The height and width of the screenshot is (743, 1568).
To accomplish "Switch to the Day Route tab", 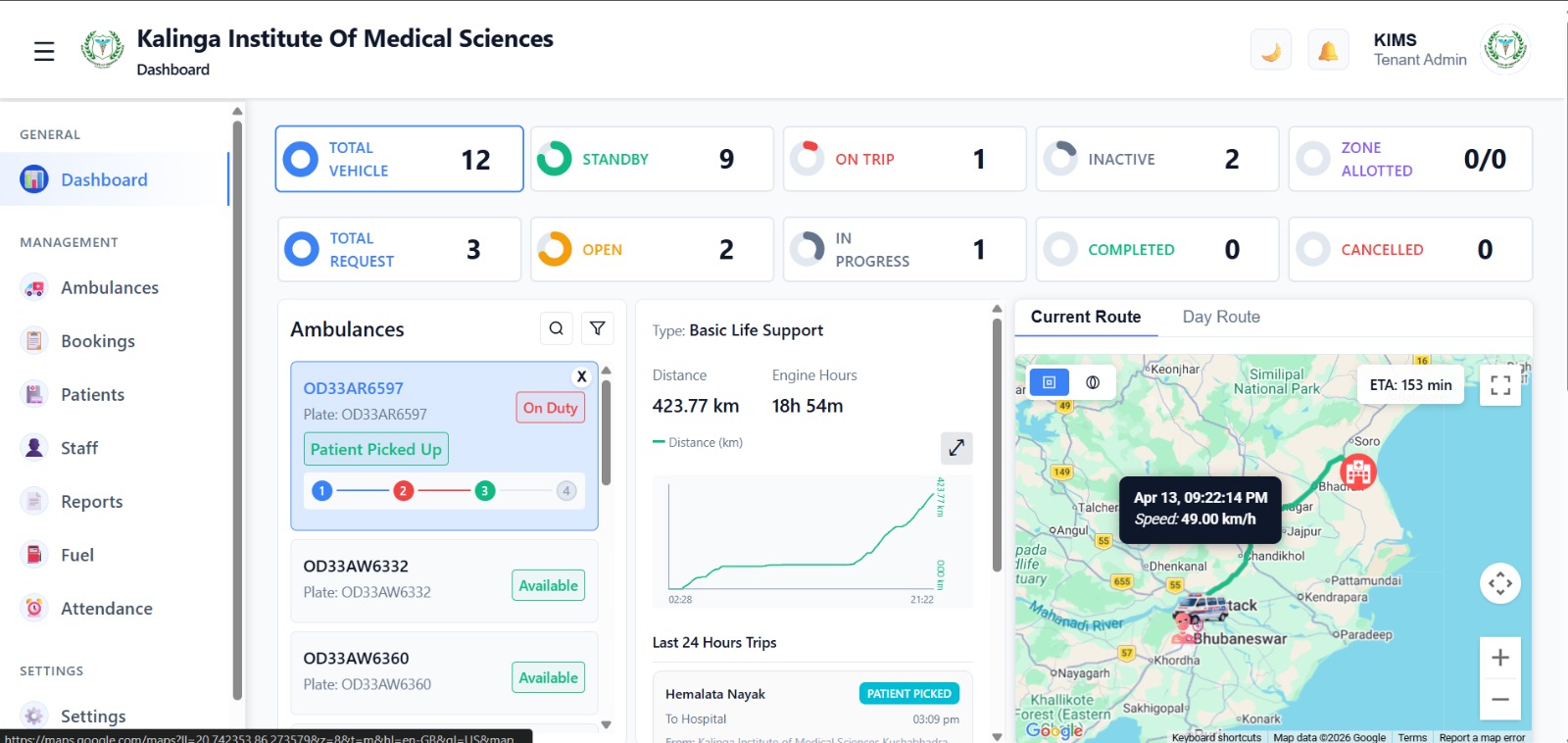I will tap(1221, 317).
